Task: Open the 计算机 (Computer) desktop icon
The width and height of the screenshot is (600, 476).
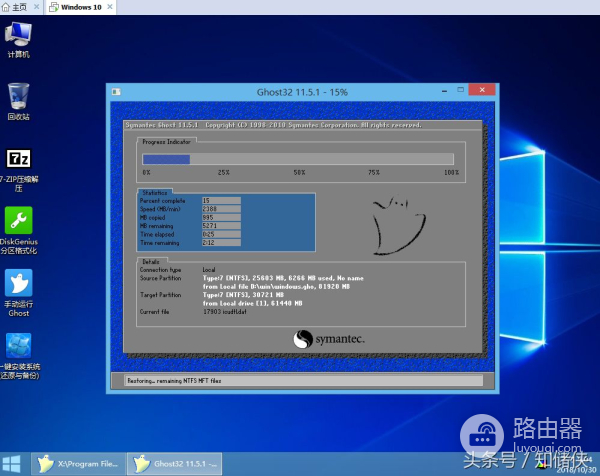Action: 18,36
